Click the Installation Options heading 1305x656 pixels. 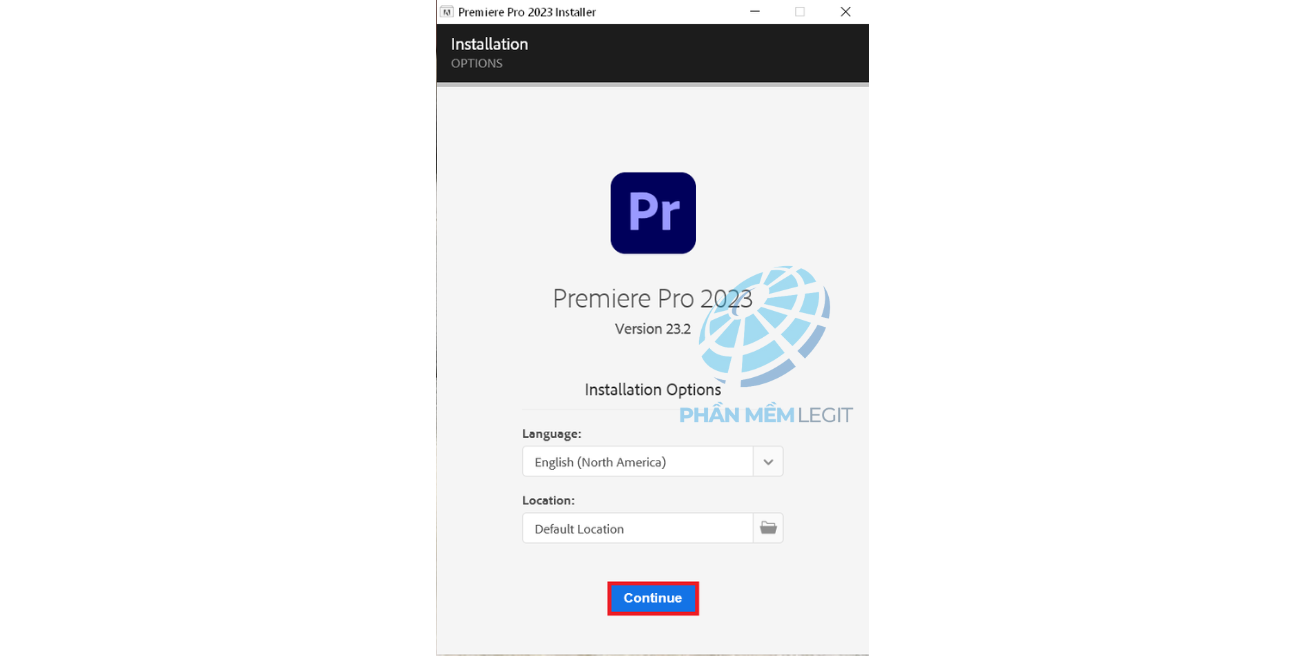[653, 390]
